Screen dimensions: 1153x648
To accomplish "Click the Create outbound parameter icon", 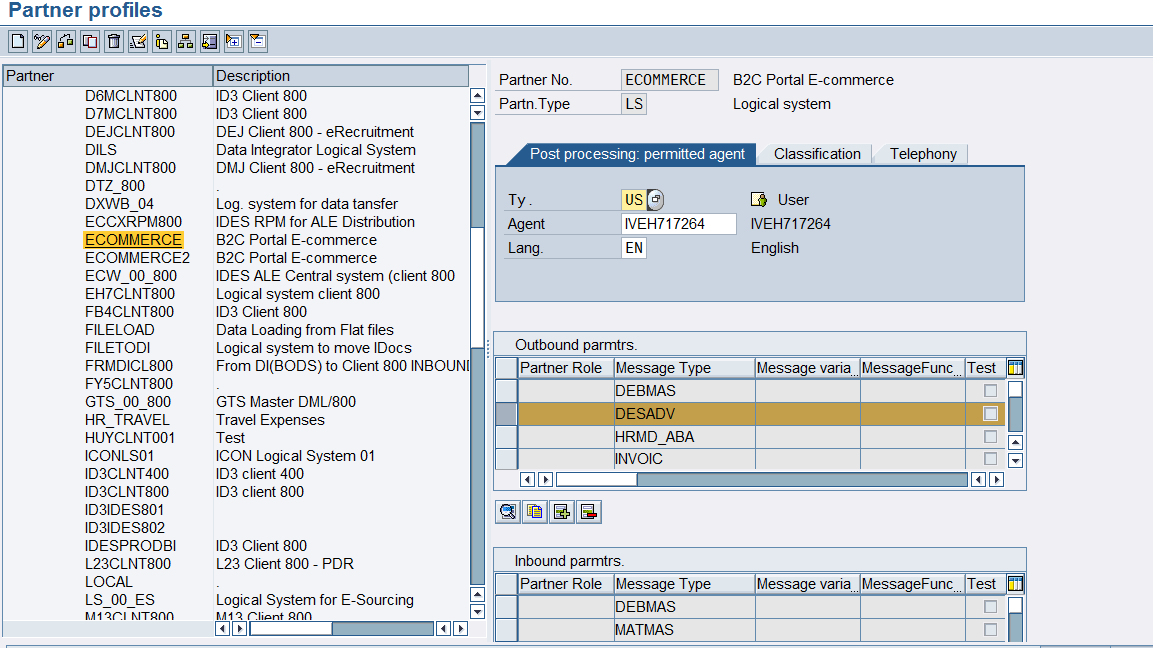I will click(562, 512).
